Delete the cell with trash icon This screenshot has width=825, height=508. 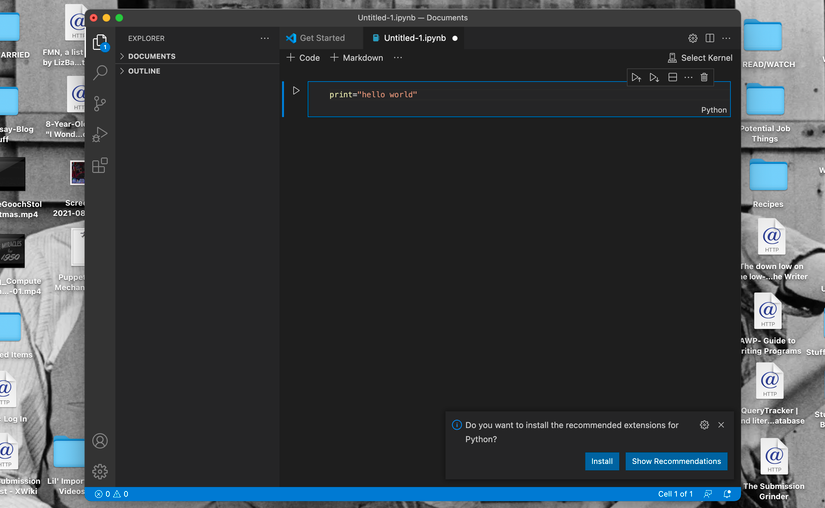point(704,77)
